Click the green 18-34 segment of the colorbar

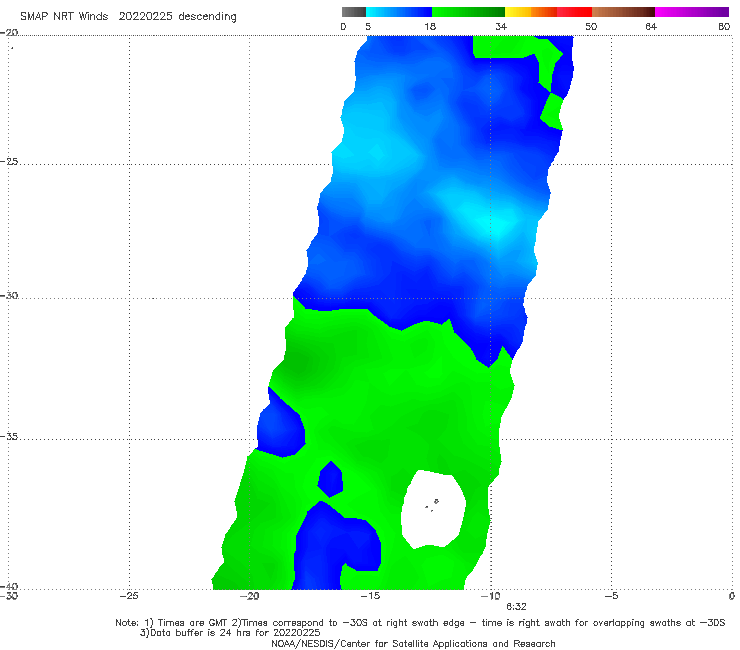coord(468,12)
